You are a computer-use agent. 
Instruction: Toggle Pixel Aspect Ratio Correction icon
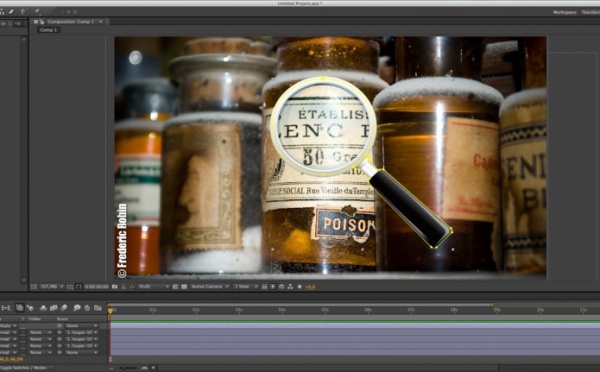264,287
